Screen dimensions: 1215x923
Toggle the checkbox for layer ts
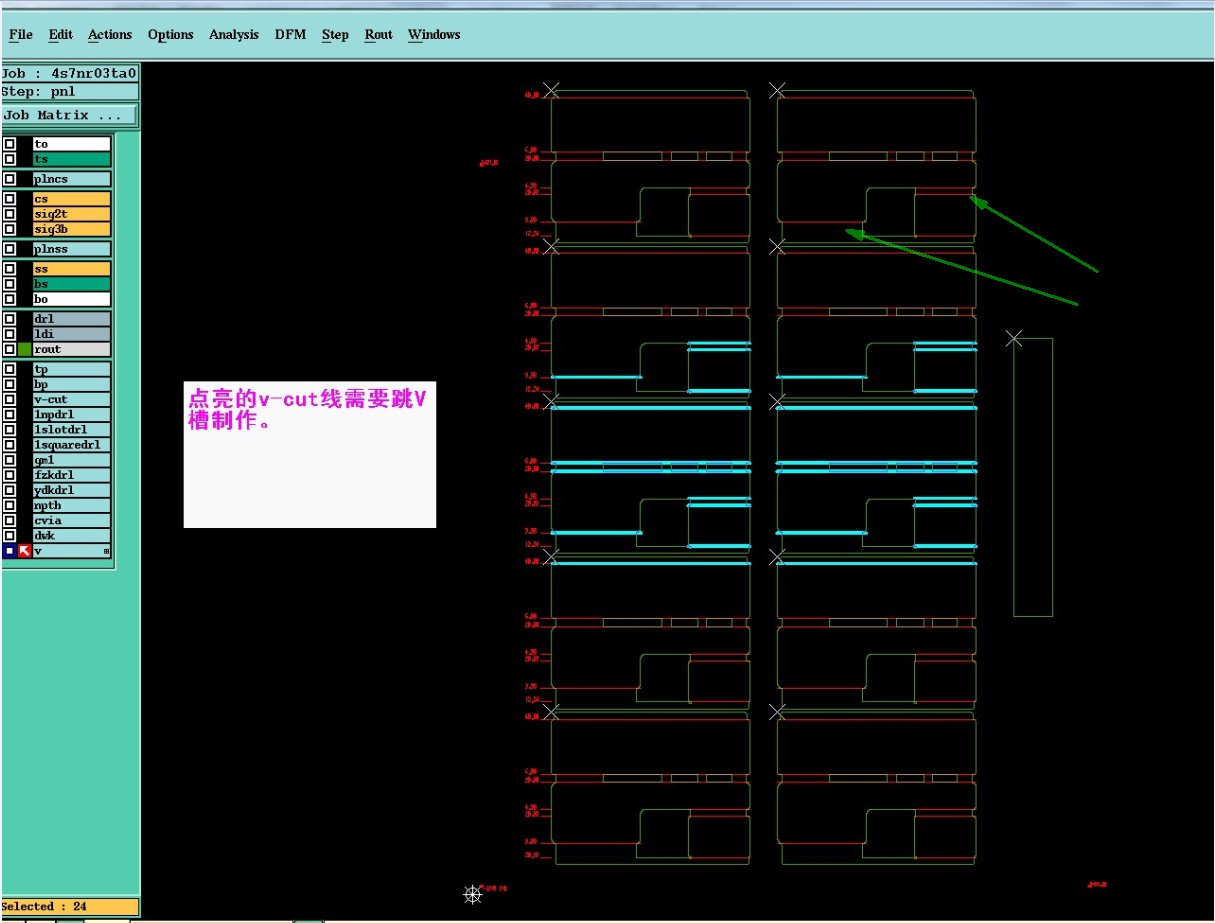(10, 159)
